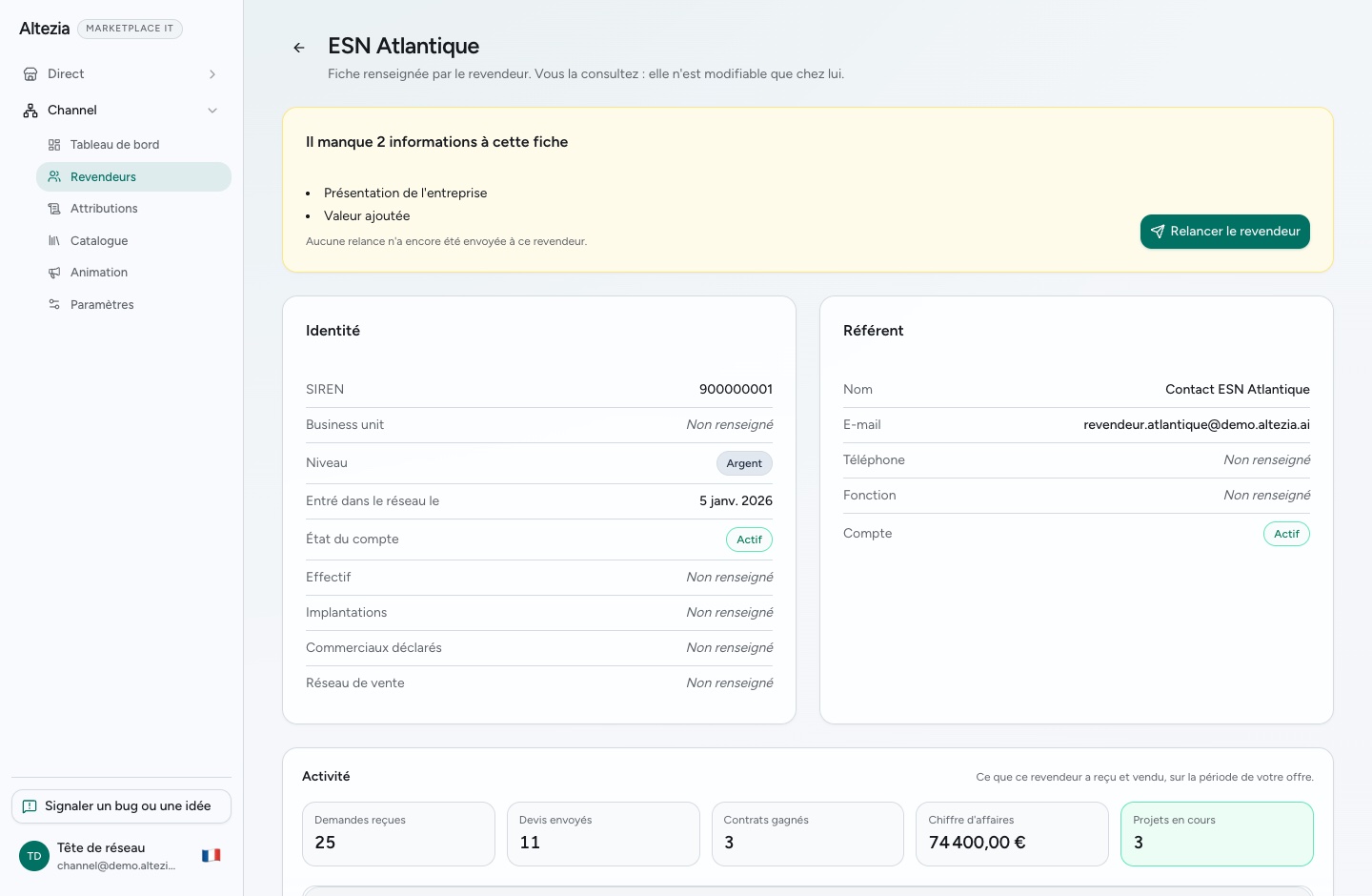Click the Attributions icon in sidebar
The image size is (1372, 896).
tap(54, 209)
